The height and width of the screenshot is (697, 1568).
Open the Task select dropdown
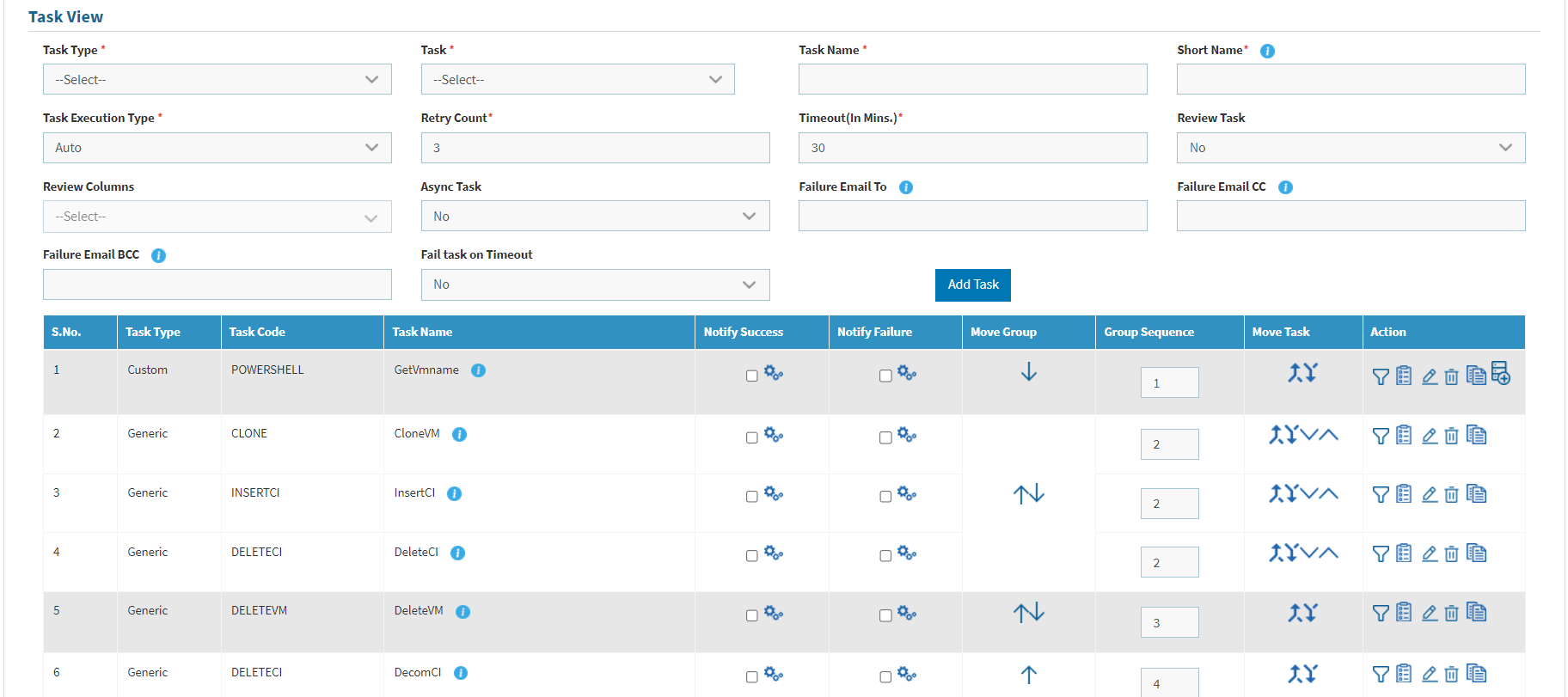point(578,79)
